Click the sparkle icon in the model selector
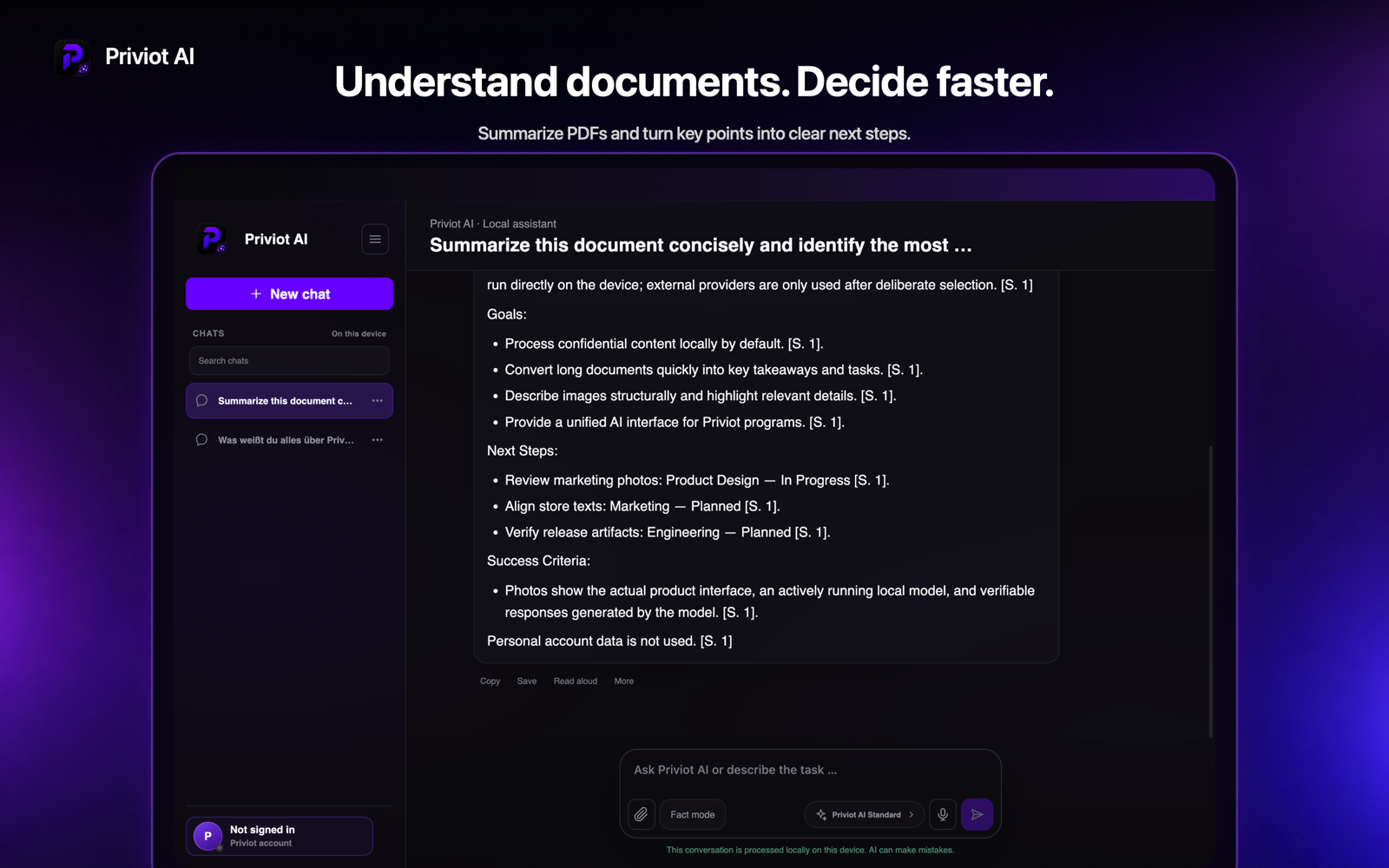This screenshot has height=868, width=1389. [x=821, y=814]
